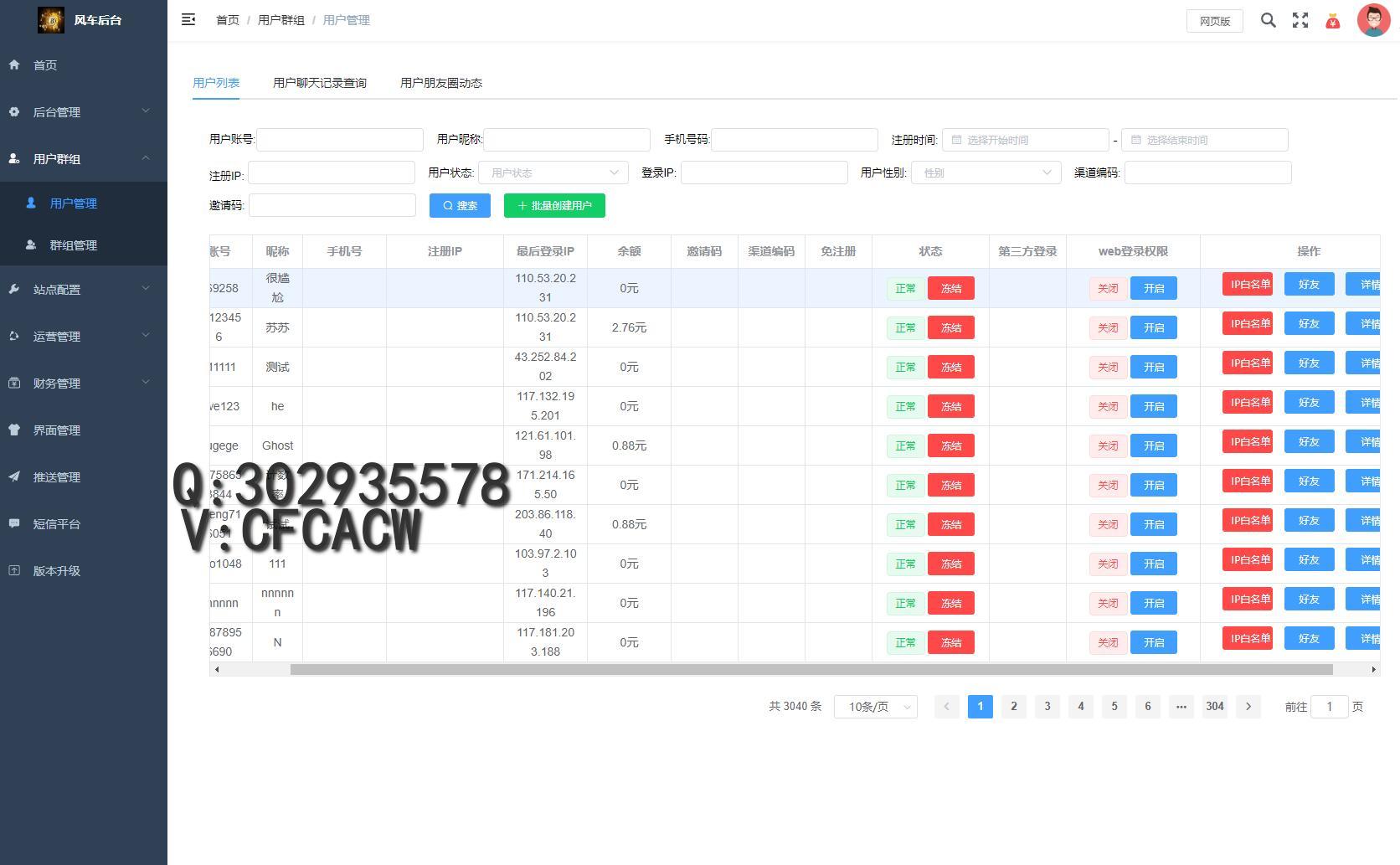Click the sidebar collapse icon in header
This screenshot has width=1400, height=865.
coord(188,19)
